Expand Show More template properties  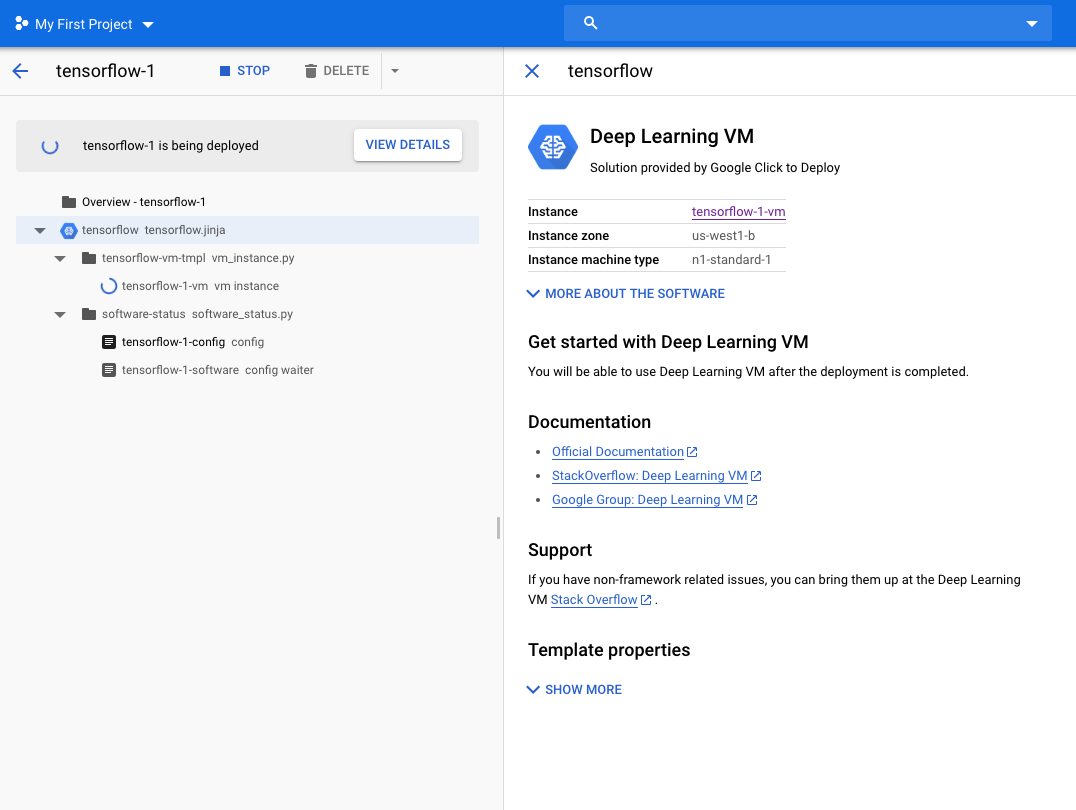coord(574,690)
